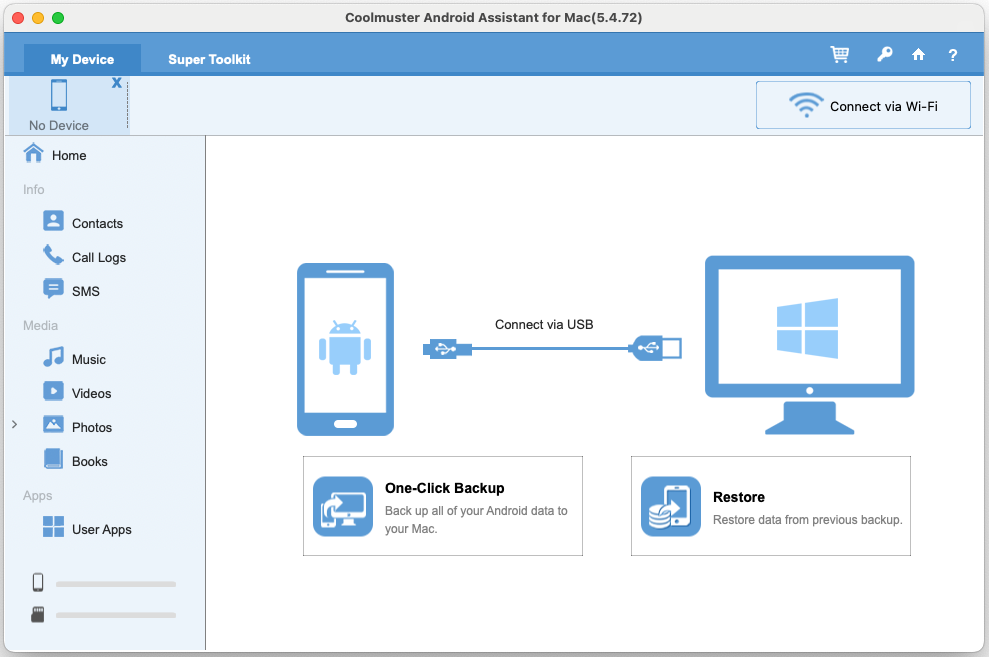Go to Home in the sidebar
989x657 pixels.
coord(70,154)
